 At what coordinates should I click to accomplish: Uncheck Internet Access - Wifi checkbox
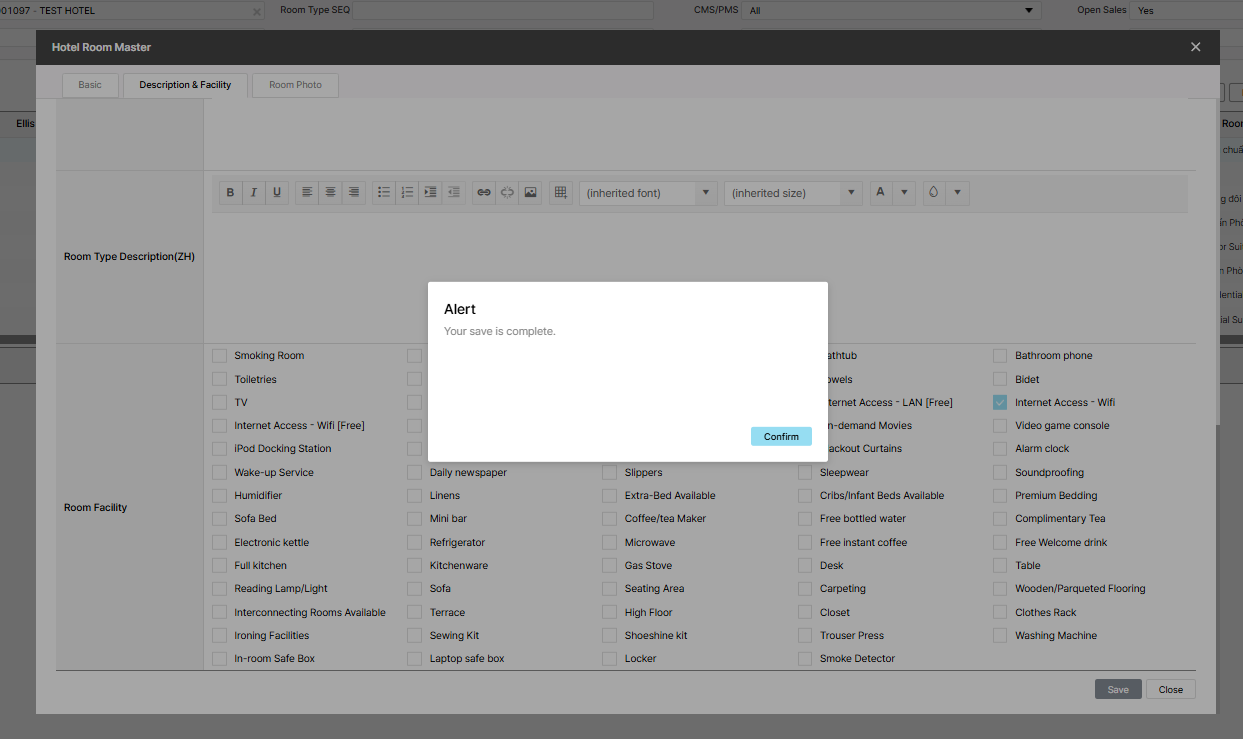(1000, 403)
